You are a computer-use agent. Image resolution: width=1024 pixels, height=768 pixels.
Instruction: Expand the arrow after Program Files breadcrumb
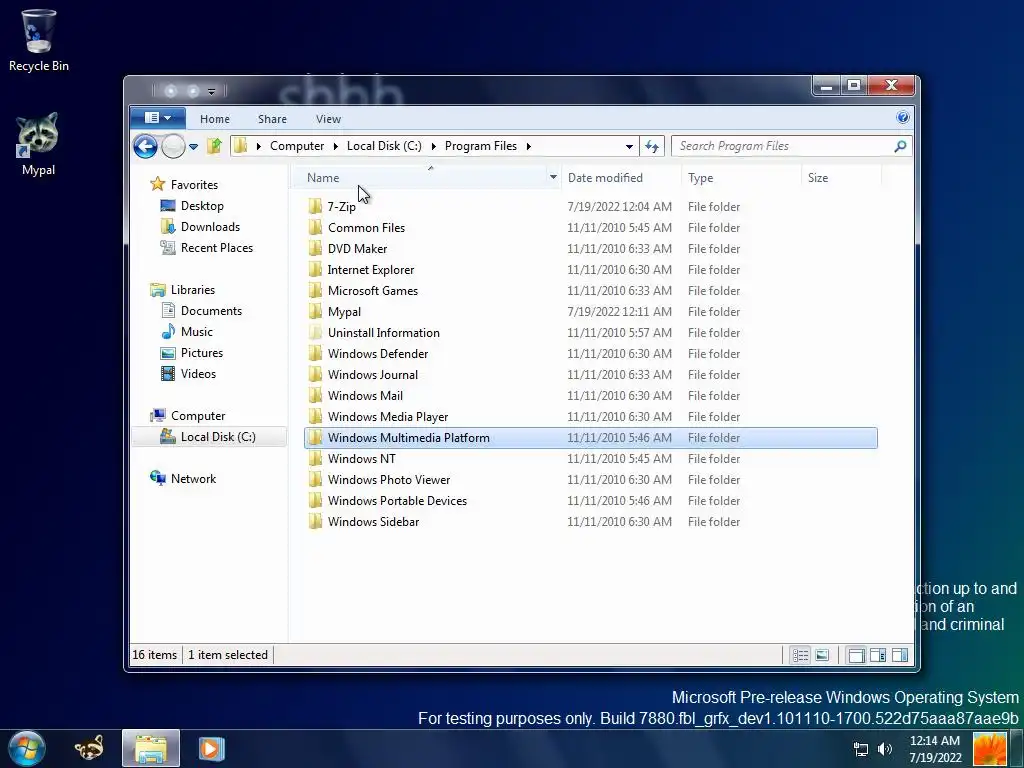point(528,146)
